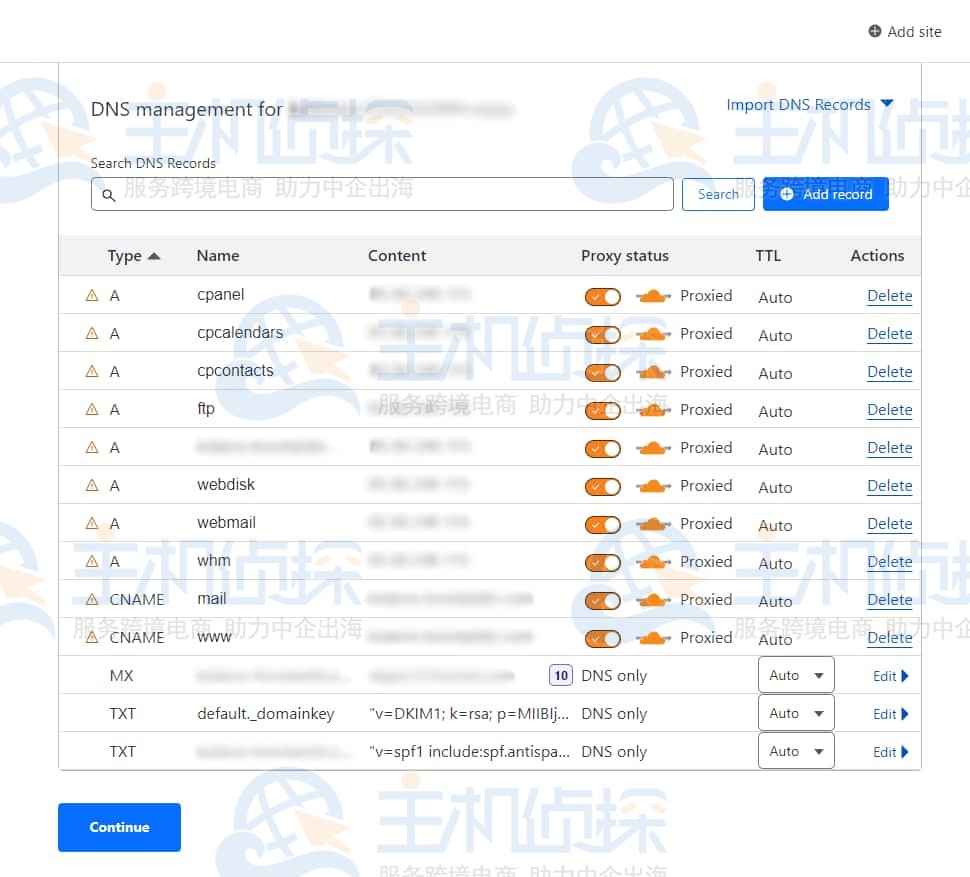Click the plus icon inside the Add record button
The height and width of the screenshot is (877, 970).
(x=787, y=194)
